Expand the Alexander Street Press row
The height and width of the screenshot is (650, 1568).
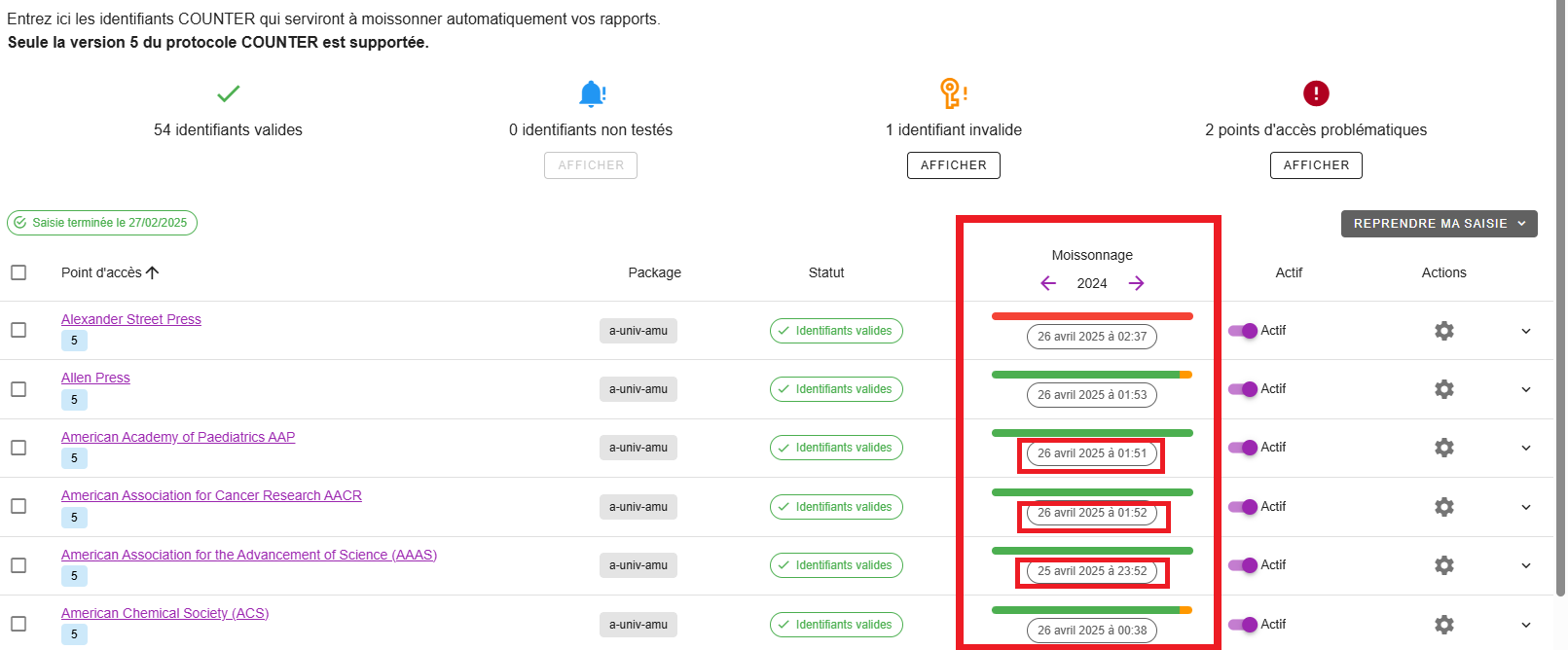pyautogui.click(x=1526, y=331)
